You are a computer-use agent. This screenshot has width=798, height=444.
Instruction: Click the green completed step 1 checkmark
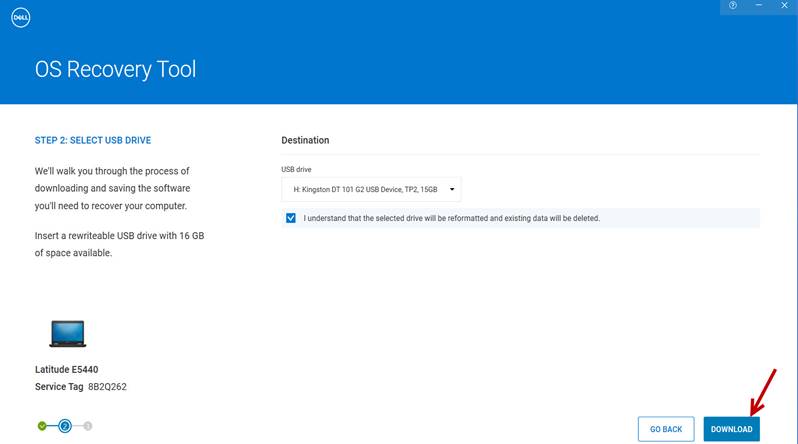tap(42, 426)
